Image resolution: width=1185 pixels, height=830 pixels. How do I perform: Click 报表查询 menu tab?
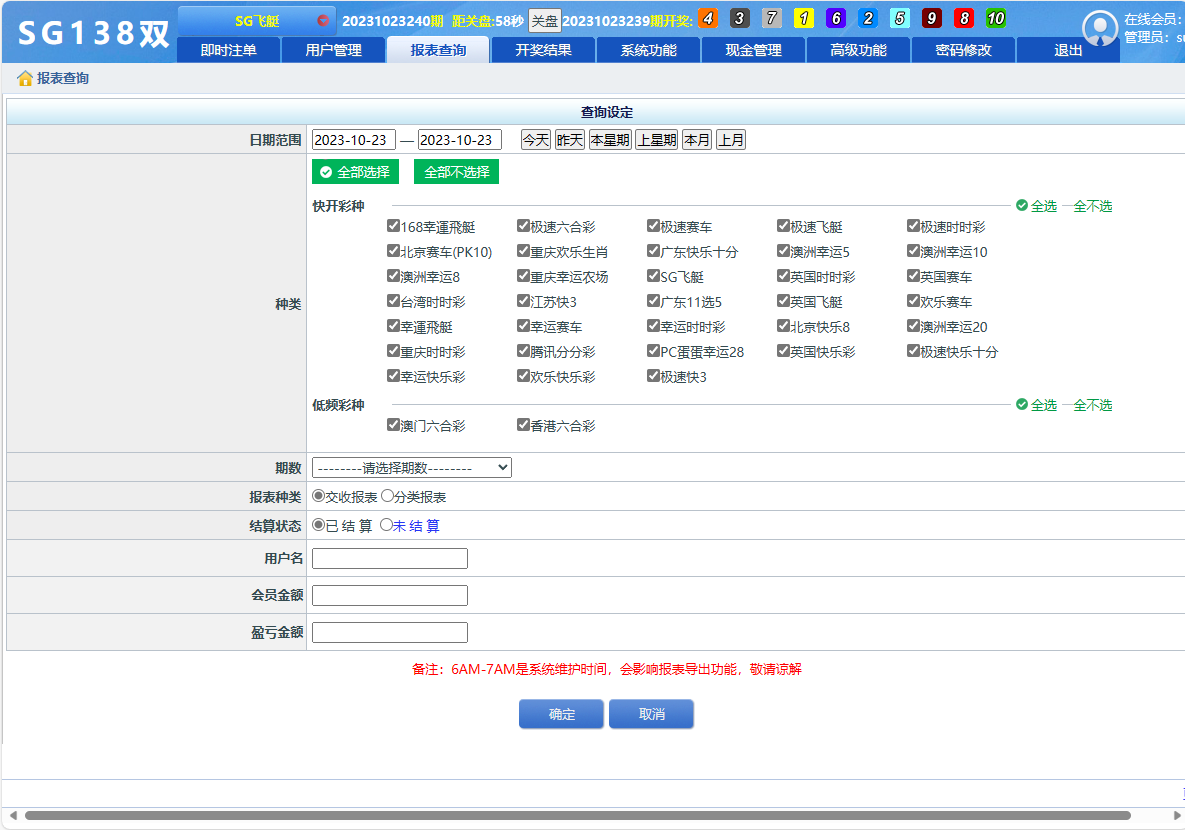tap(438, 50)
